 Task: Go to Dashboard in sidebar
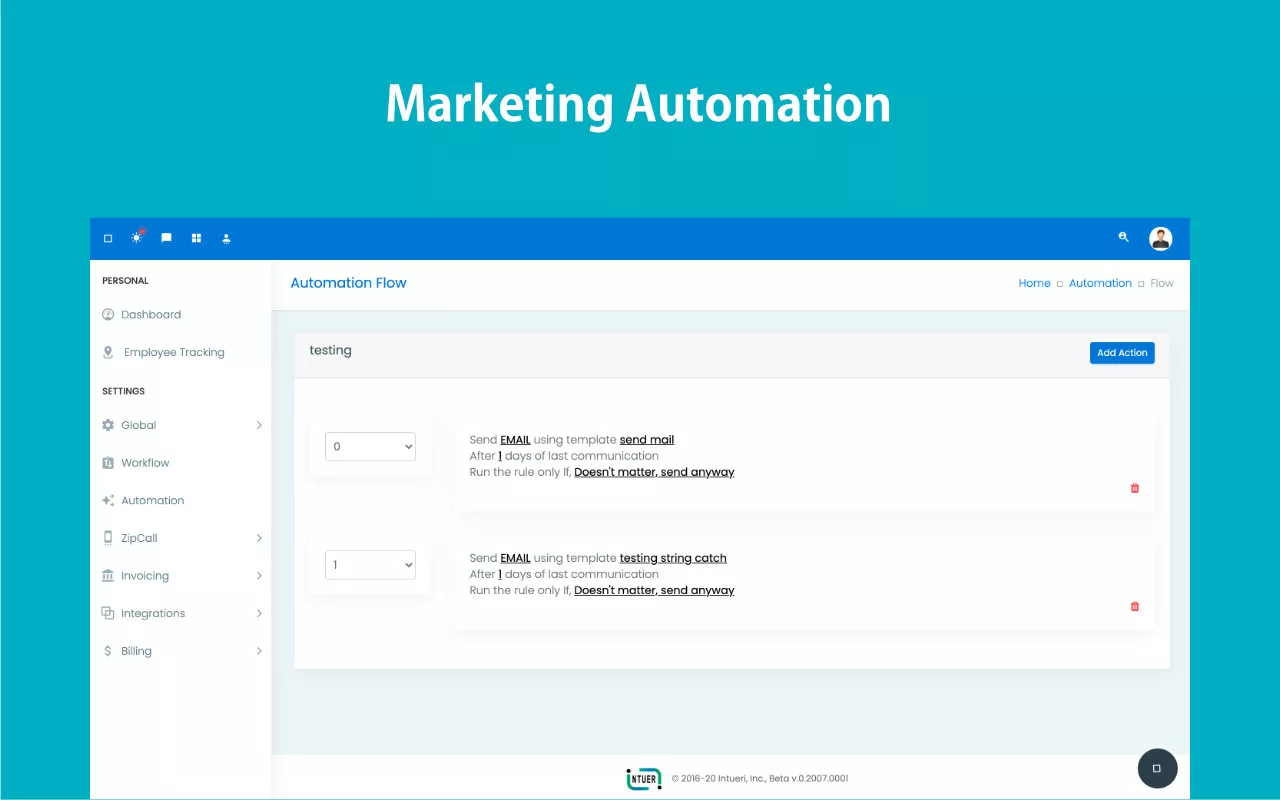151,314
